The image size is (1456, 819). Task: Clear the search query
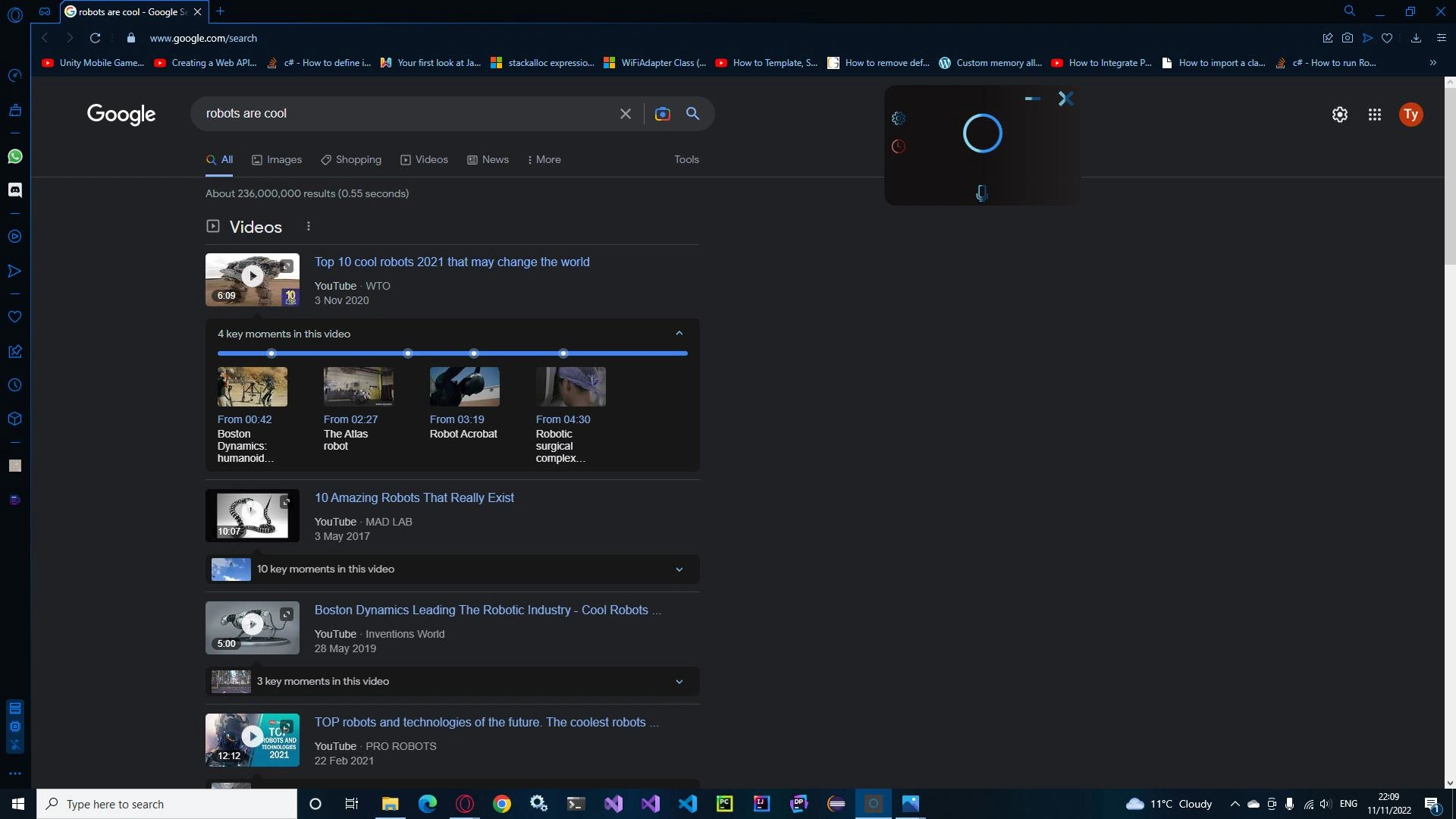click(x=626, y=114)
